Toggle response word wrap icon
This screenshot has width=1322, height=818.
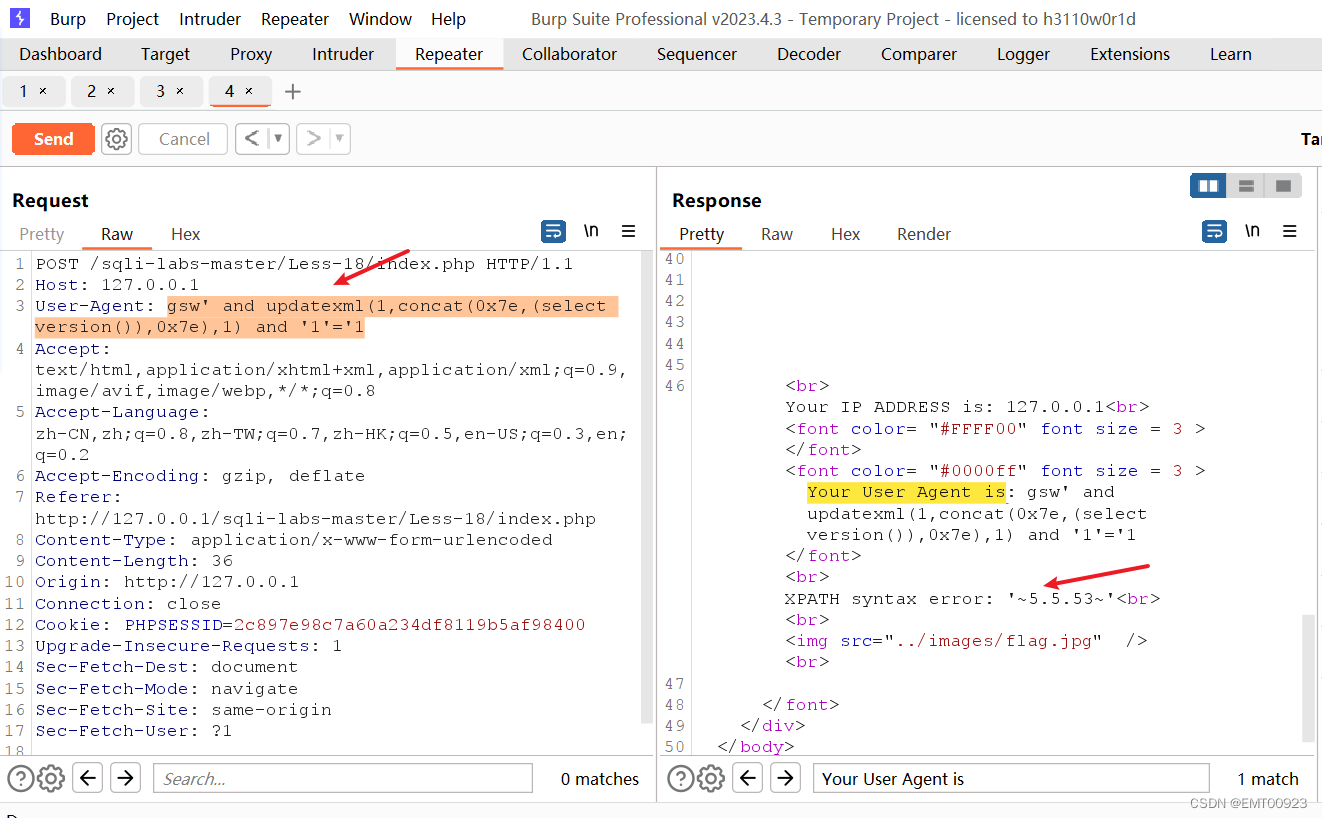coord(1214,232)
